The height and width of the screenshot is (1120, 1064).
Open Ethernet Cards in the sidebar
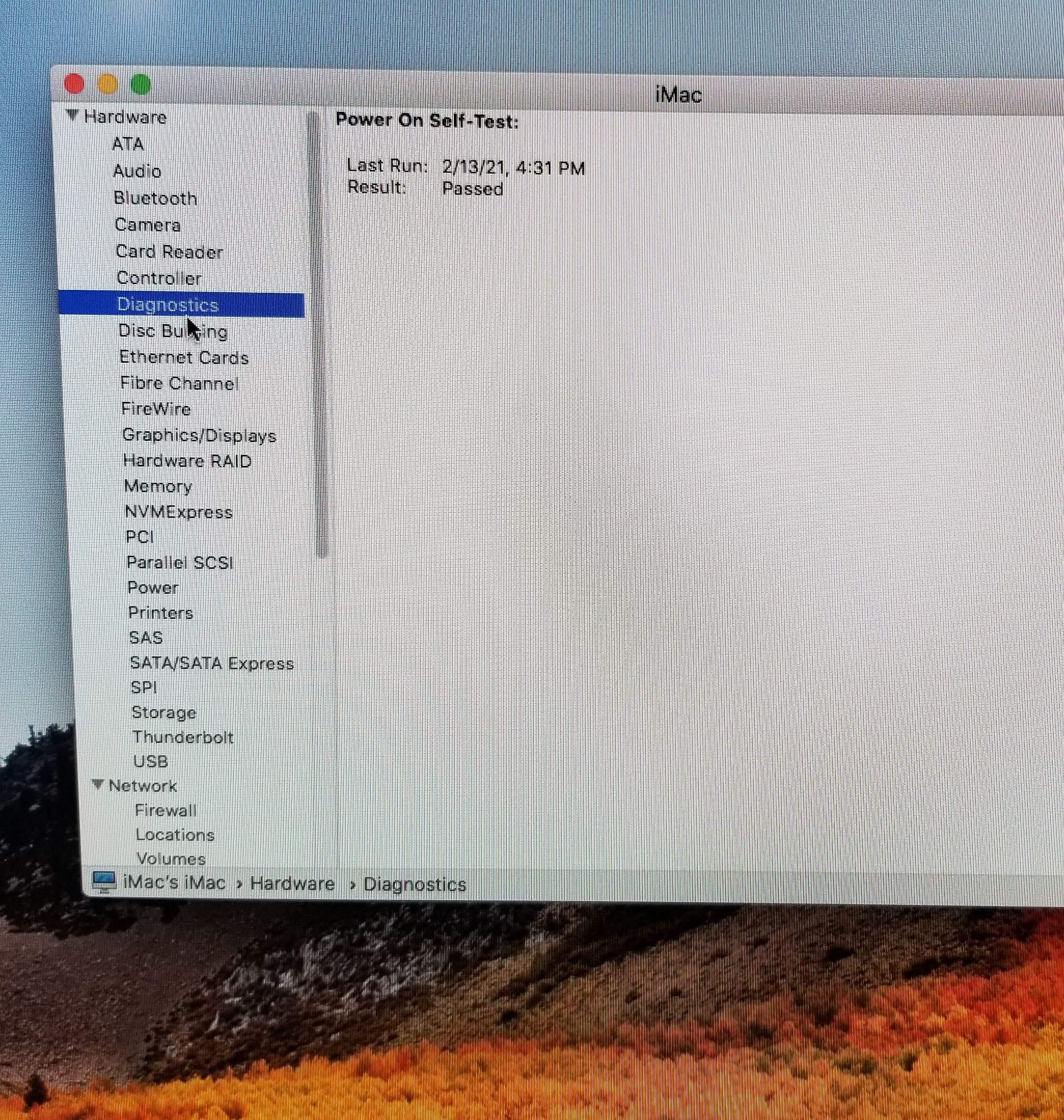(184, 358)
